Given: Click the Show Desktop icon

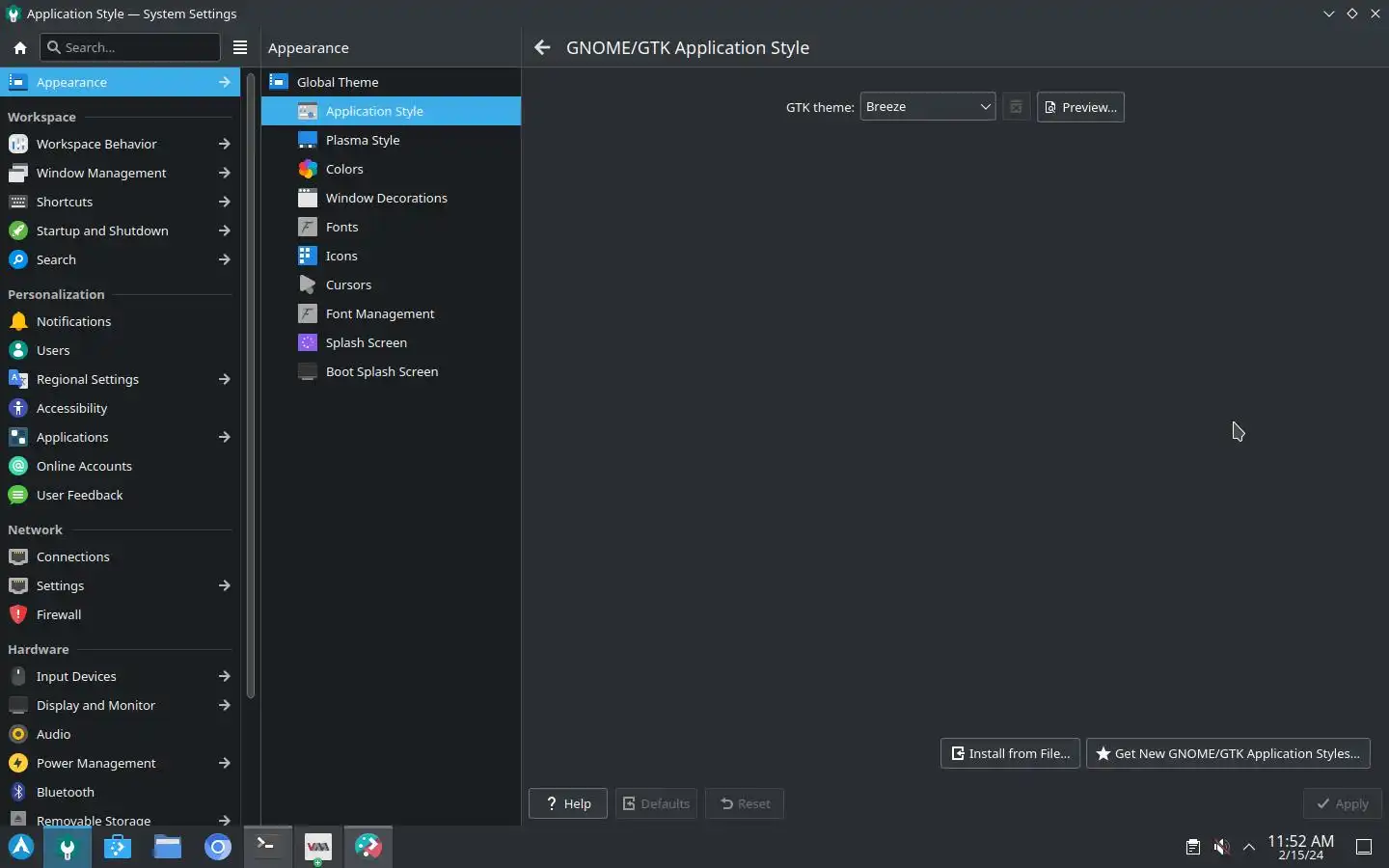Looking at the screenshot, I should click(x=1364, y=847).
